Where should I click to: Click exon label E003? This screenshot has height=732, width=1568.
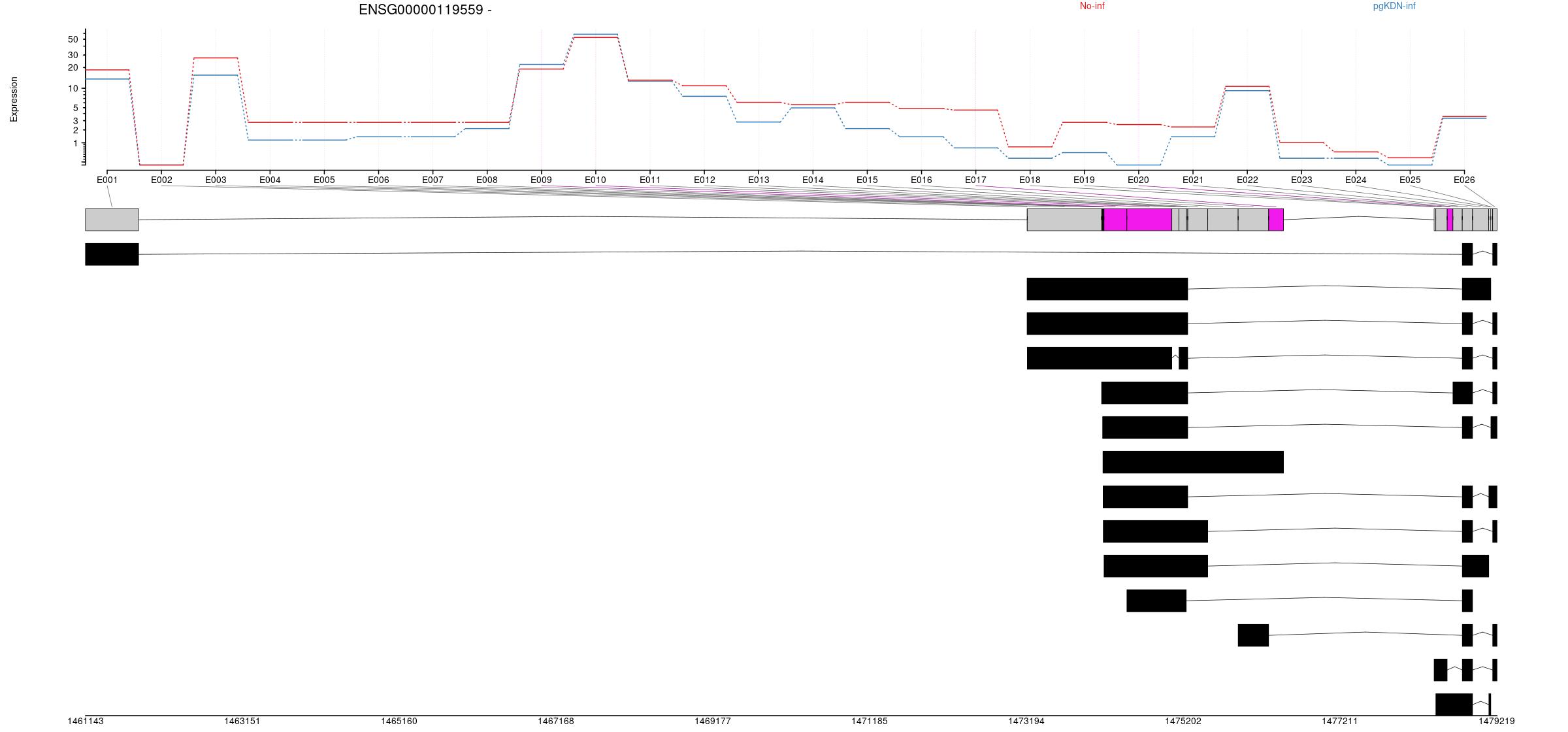216,180
